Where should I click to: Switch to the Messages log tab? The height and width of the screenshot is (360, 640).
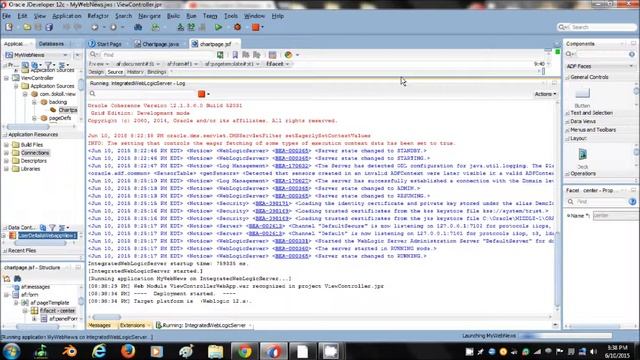pyautogui.click(x=100, y=325)
